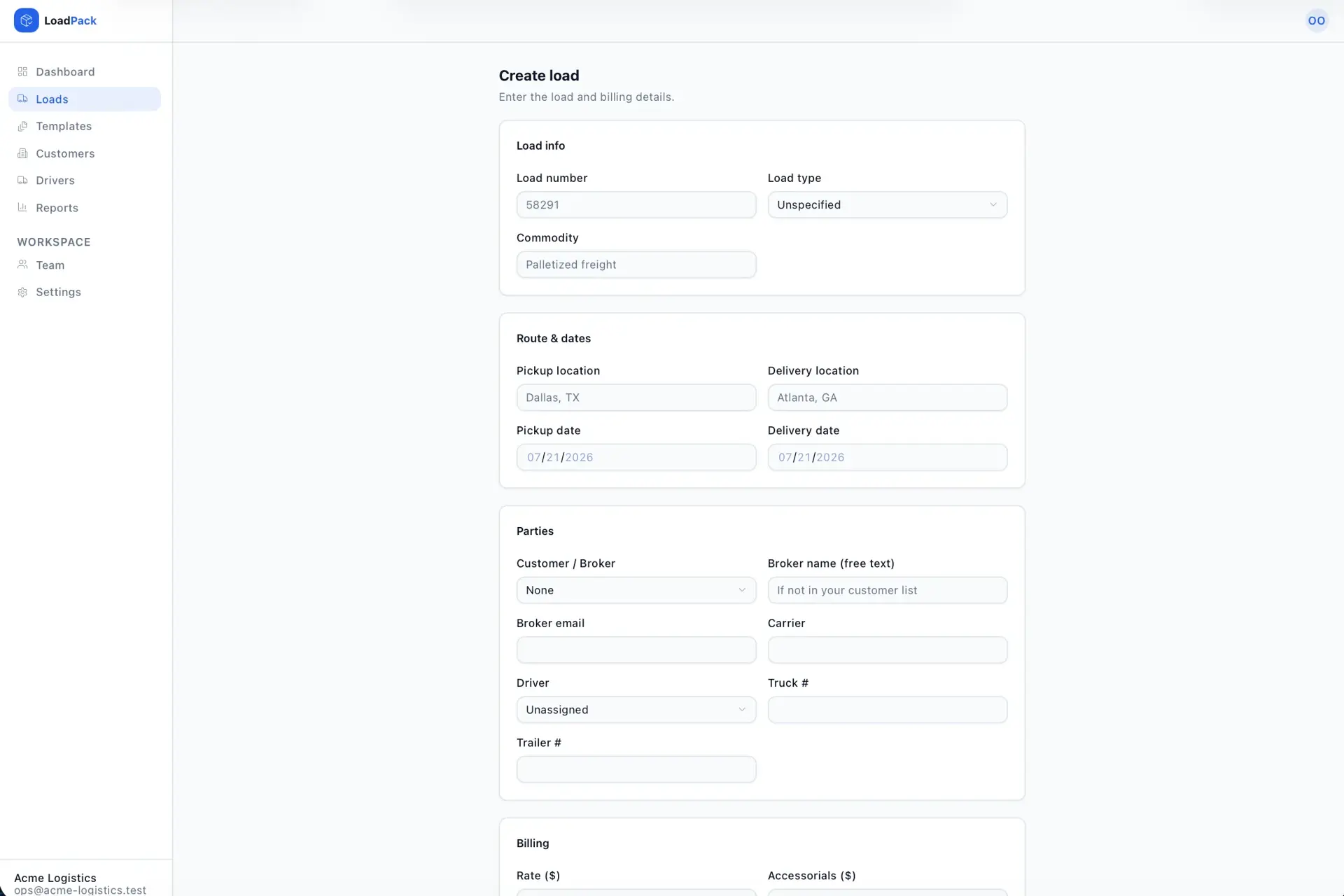Click the Broker name free text field
The image size is (1344, 896).
[887, 590]
